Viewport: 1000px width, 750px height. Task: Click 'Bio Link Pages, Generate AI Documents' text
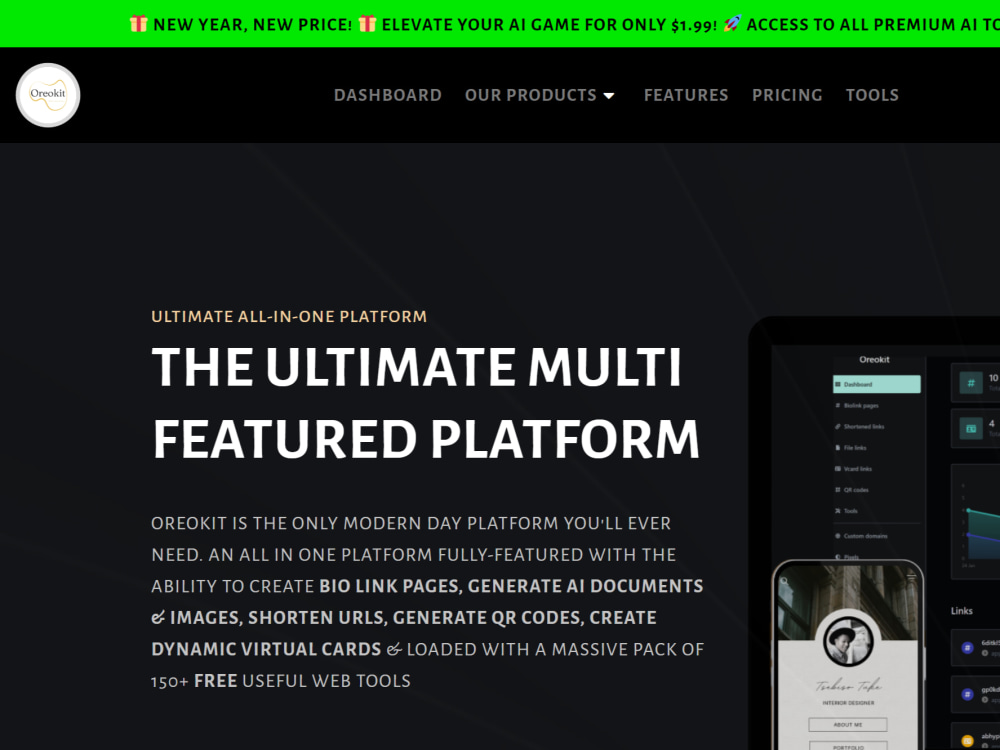coord(511,586)
